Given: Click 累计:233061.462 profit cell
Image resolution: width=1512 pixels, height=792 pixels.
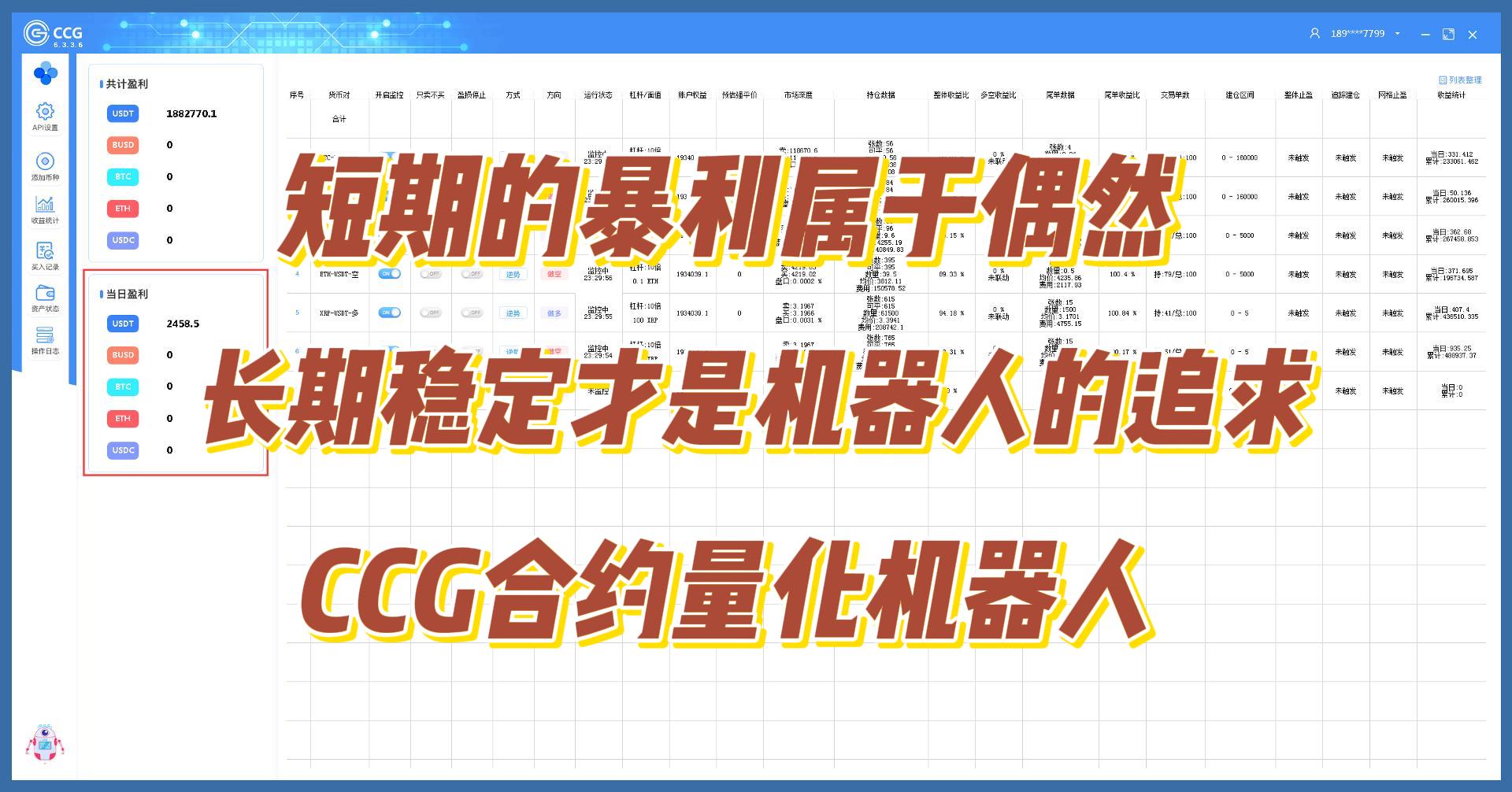Looking at the screenshot, I should coord(1451,161).
